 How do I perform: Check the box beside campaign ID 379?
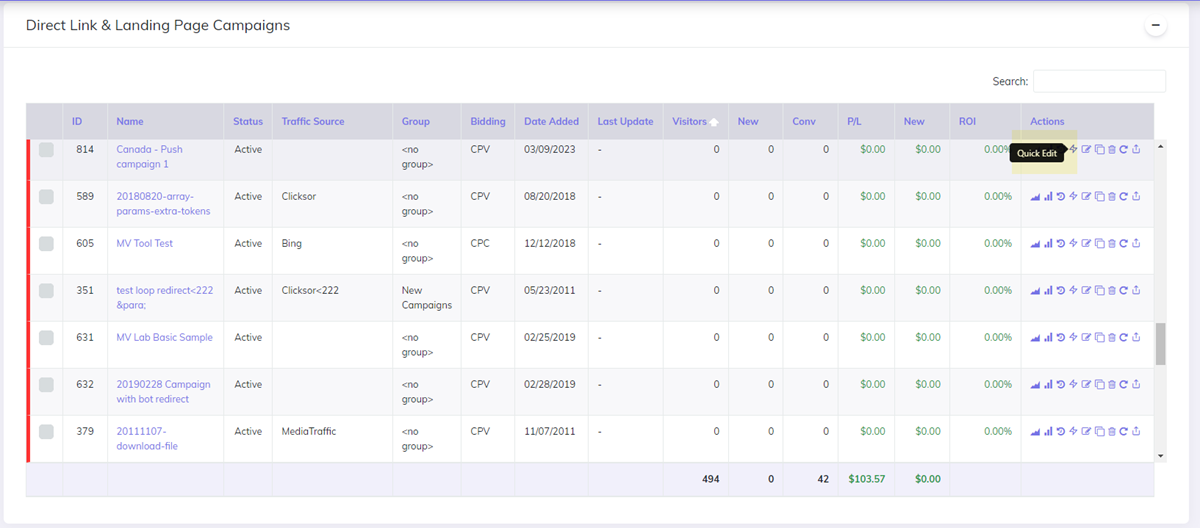(x=46, y=432)
